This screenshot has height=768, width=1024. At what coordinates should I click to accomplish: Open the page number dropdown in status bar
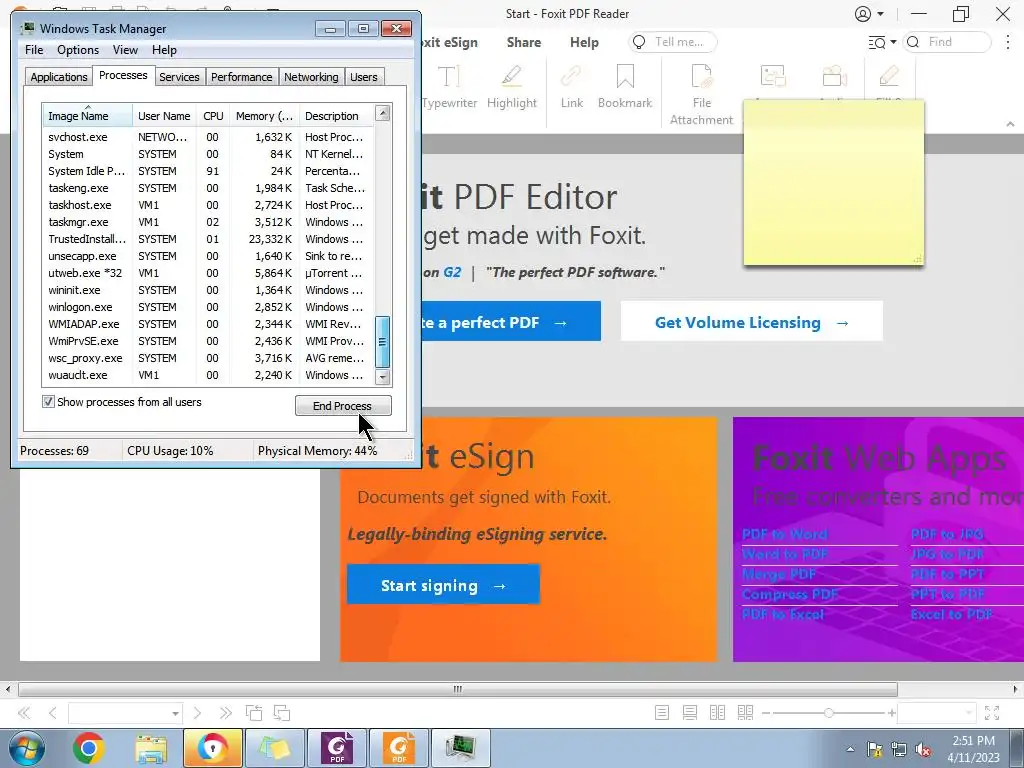point(175,714)
